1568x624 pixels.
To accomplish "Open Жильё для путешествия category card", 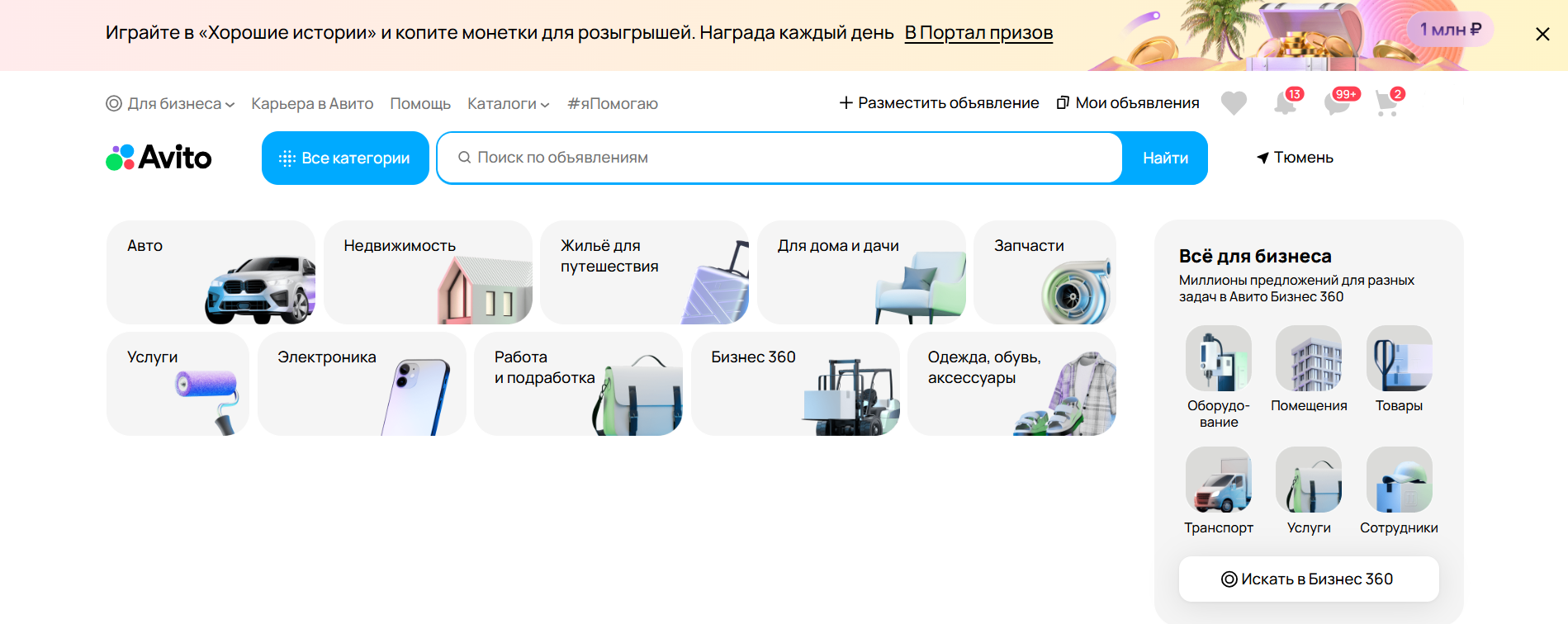I will pos(644,272).
